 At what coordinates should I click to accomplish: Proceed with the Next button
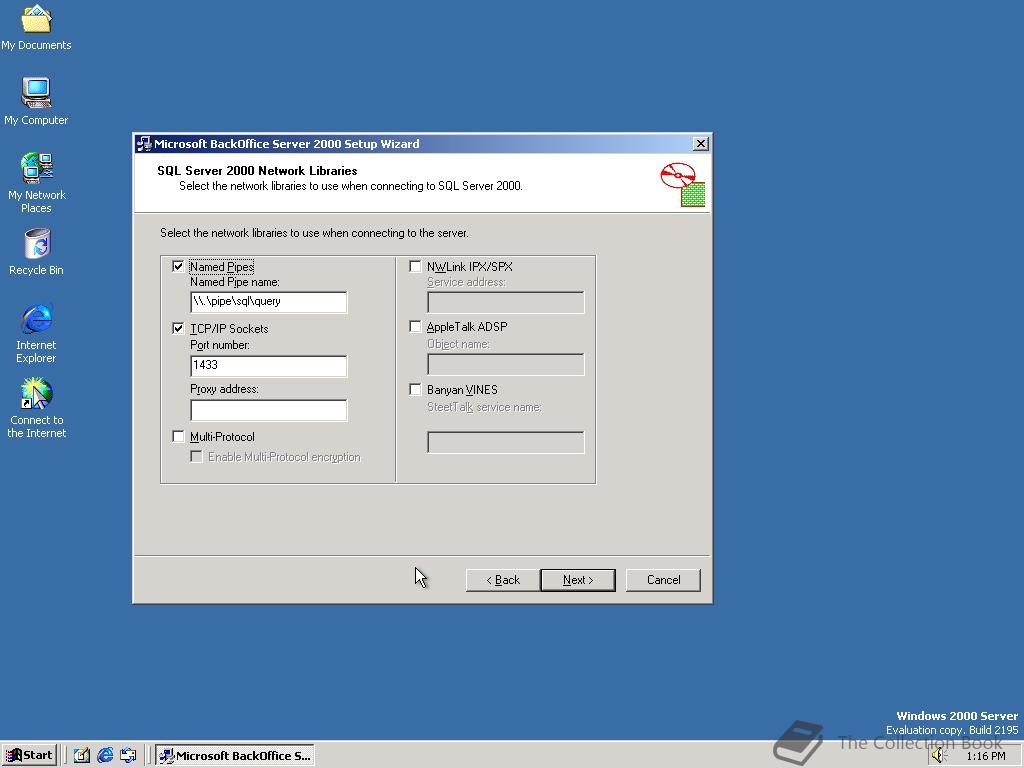pos(578,580)
